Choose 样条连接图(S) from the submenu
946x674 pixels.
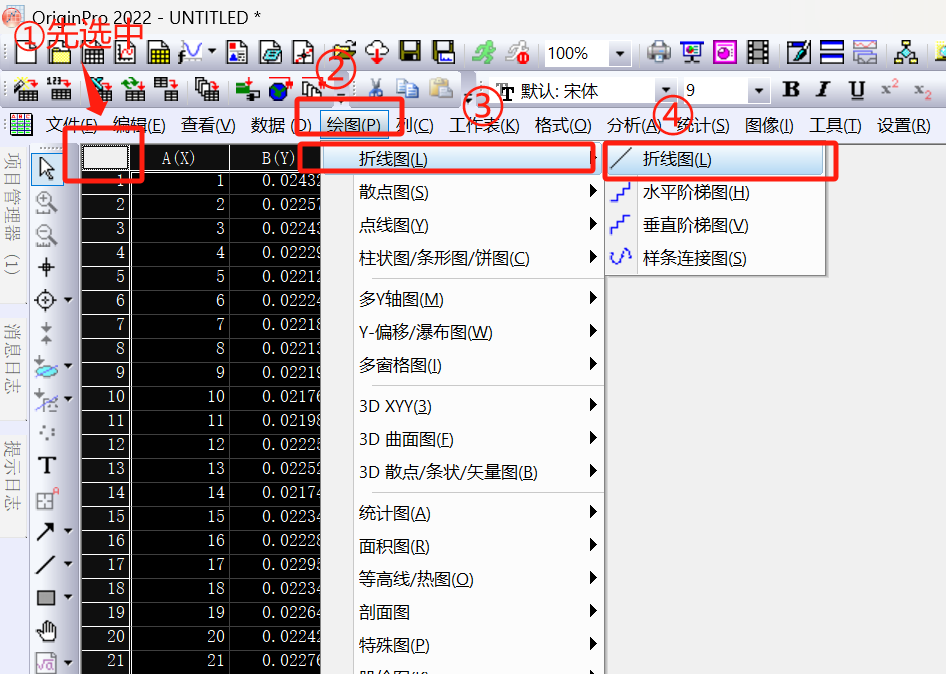click(x=715, y=258)
